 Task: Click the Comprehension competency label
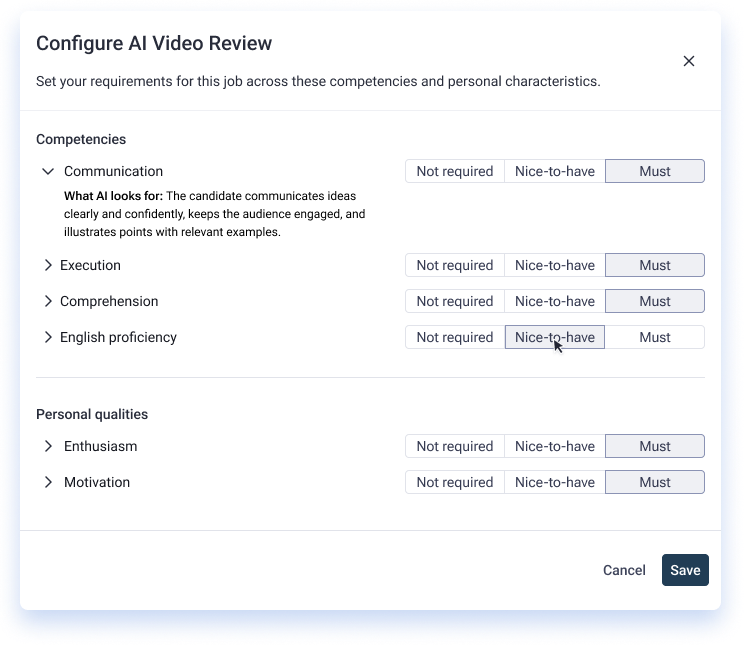pos(109,301)
